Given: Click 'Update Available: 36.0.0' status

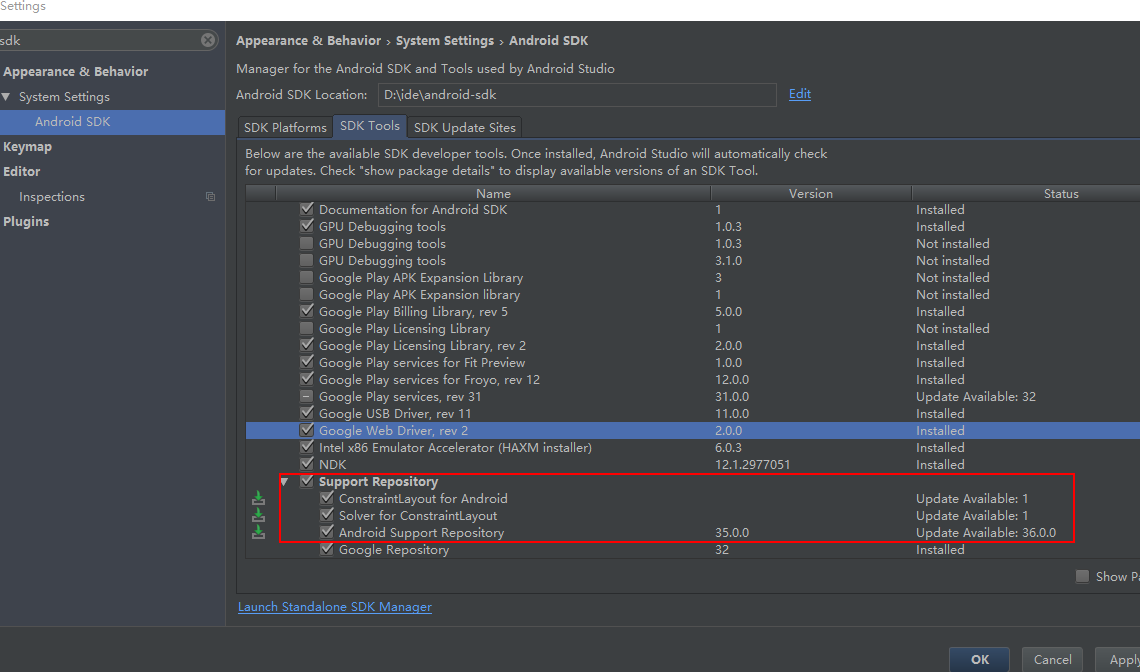Looking at the screenshot, I should (986, 532).
